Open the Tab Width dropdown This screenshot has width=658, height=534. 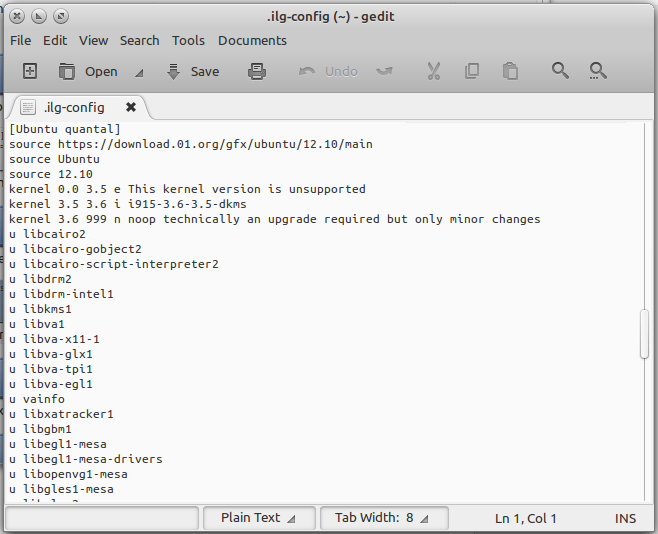384,518
